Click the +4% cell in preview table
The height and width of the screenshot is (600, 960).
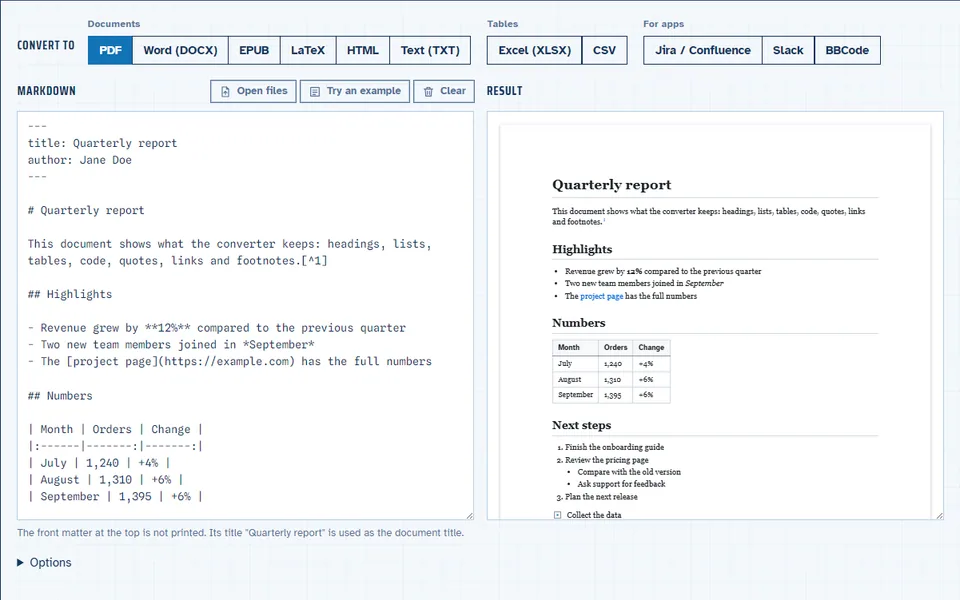651,364
